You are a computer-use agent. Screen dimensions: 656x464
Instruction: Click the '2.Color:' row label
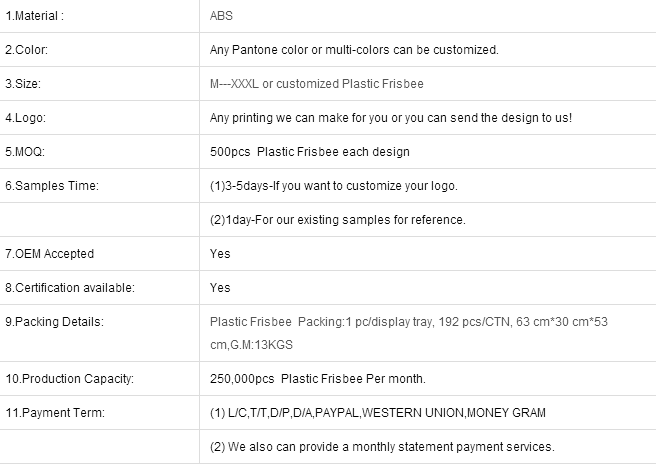[x=26, y=50]
